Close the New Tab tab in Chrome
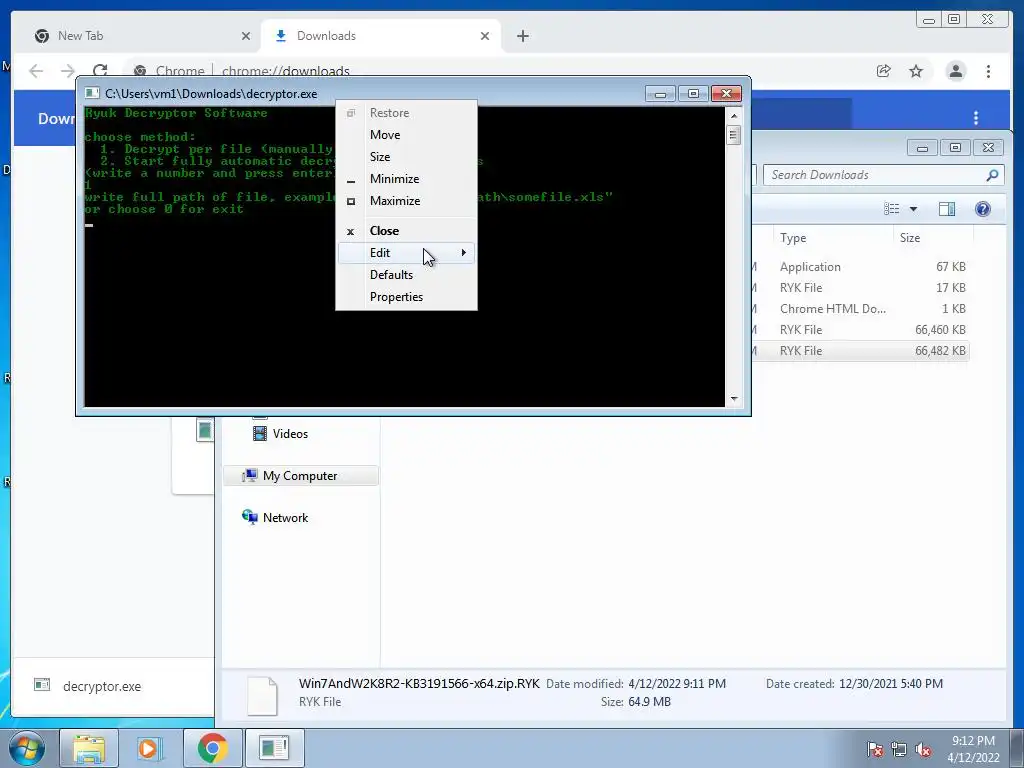This screenshot has width=1024, height=768. 246,36
